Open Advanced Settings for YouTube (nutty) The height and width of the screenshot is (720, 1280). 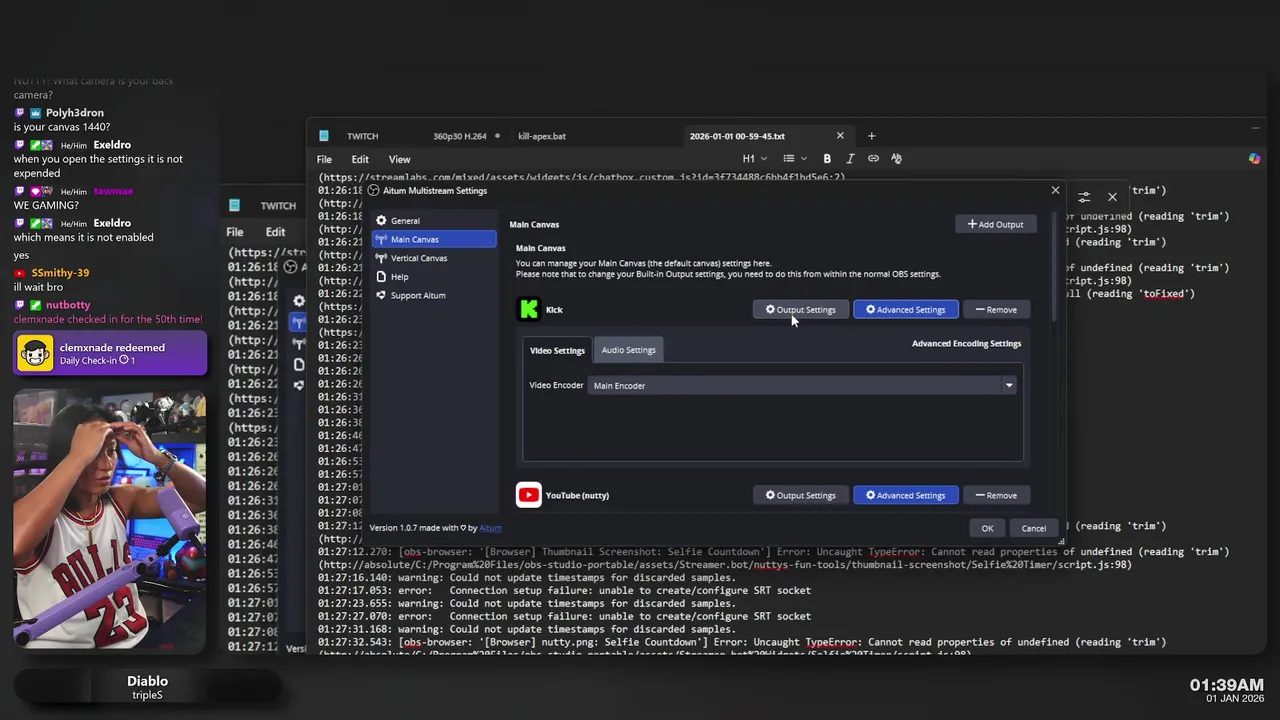pyautogui.click(x=906, y=495)
